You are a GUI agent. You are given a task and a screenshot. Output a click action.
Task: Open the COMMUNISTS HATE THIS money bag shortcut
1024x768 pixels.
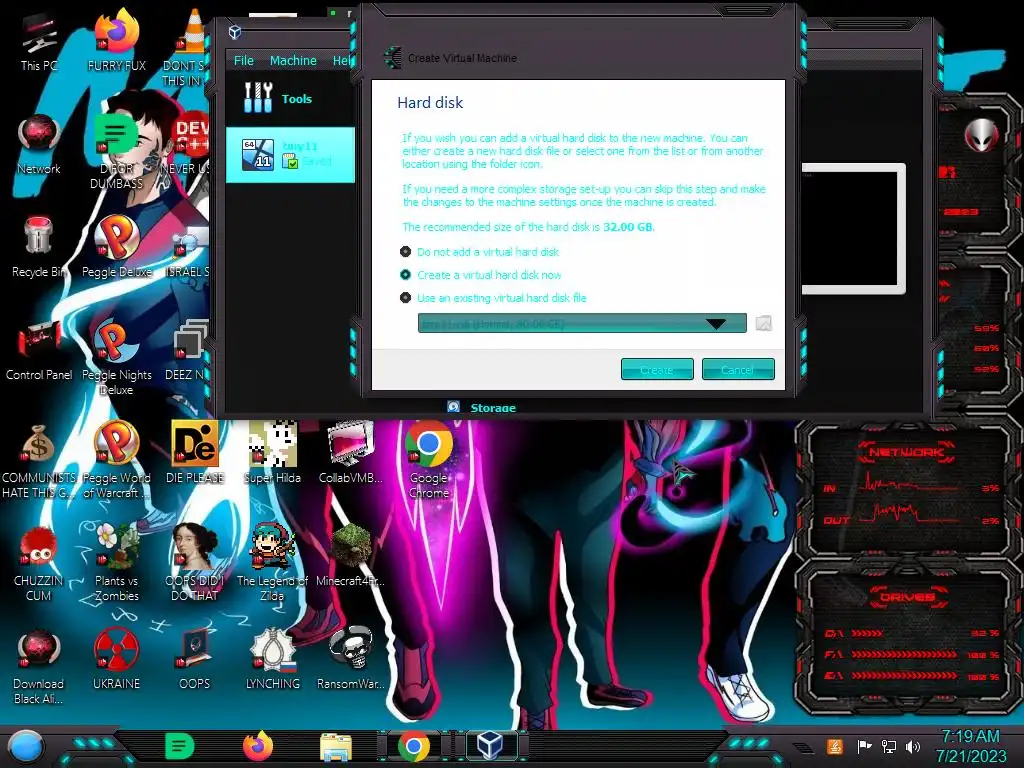pos(39,460)
